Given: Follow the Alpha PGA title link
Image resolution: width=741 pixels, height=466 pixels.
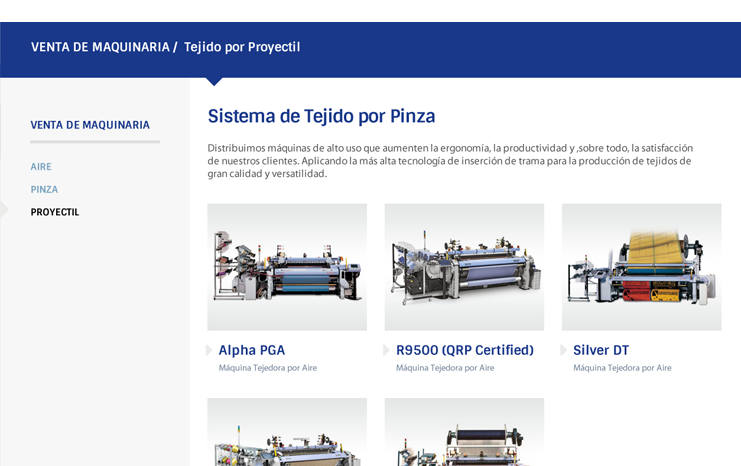Looking at the screenshot, I should click(x=252, y=350).
